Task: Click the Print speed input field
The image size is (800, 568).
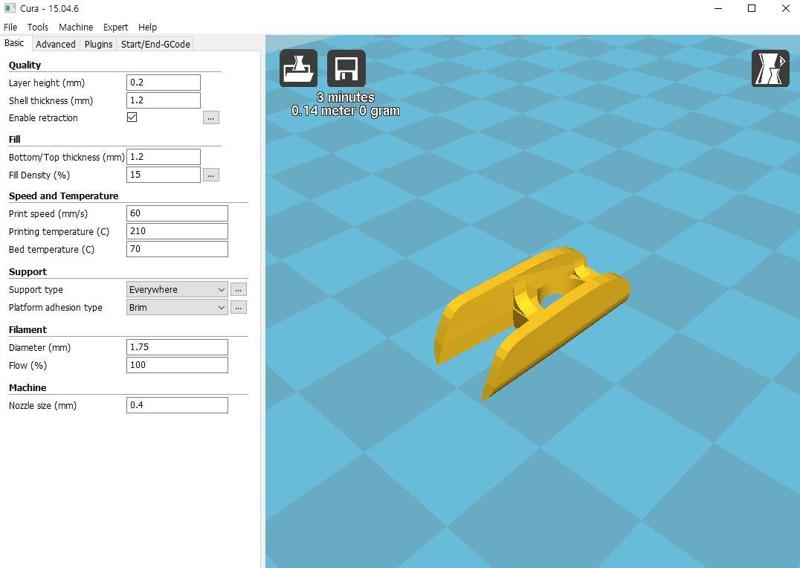Action: point(177,213)
